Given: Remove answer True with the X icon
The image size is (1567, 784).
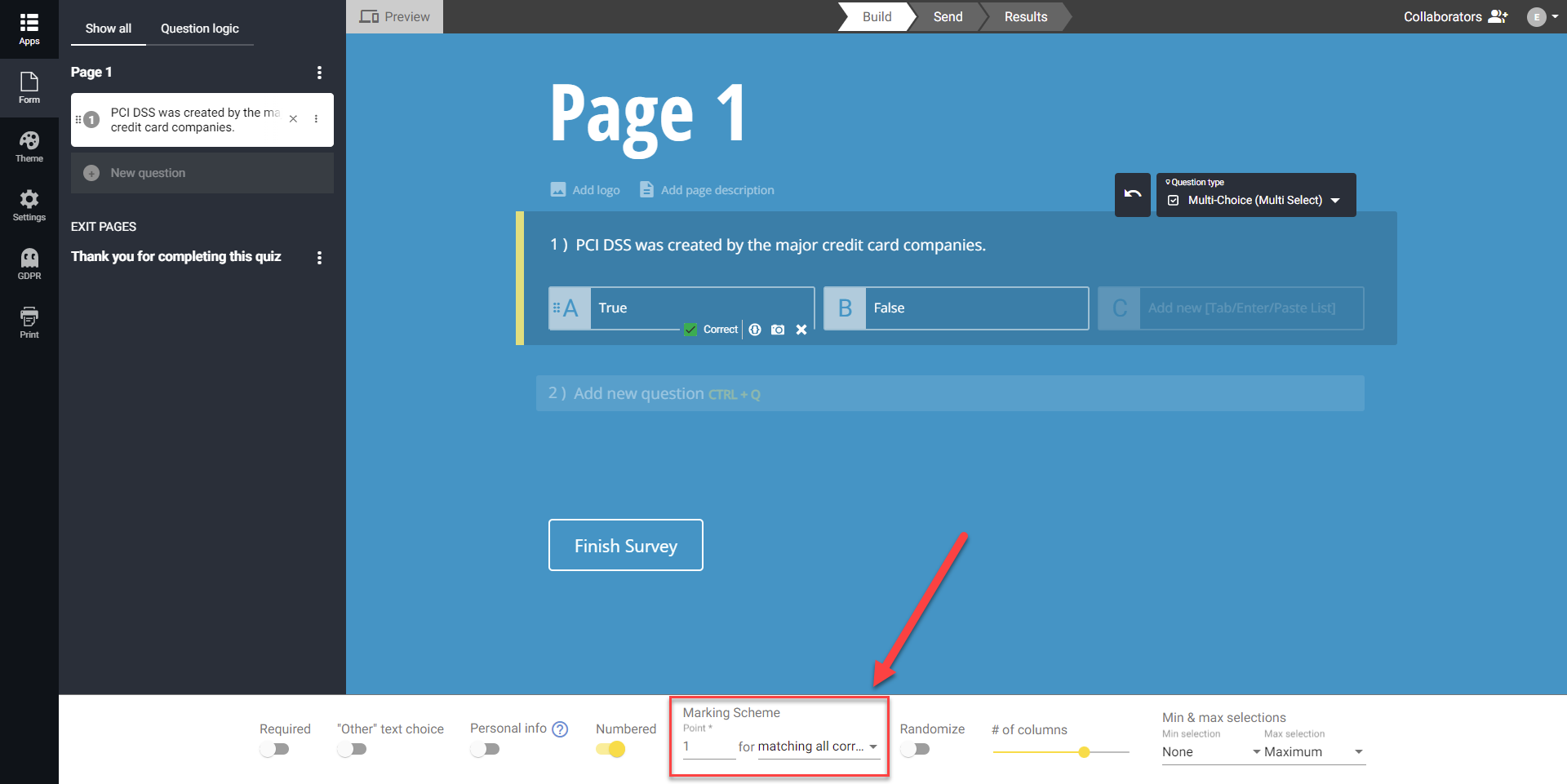Looking at the screenshot, I should 801,330.
